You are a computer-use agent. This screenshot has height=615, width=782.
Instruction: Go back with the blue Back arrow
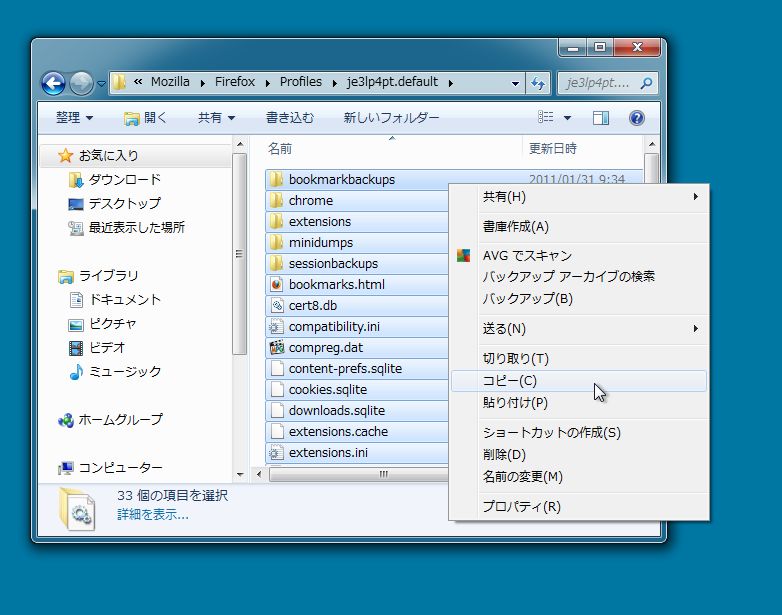click(53, 83)
